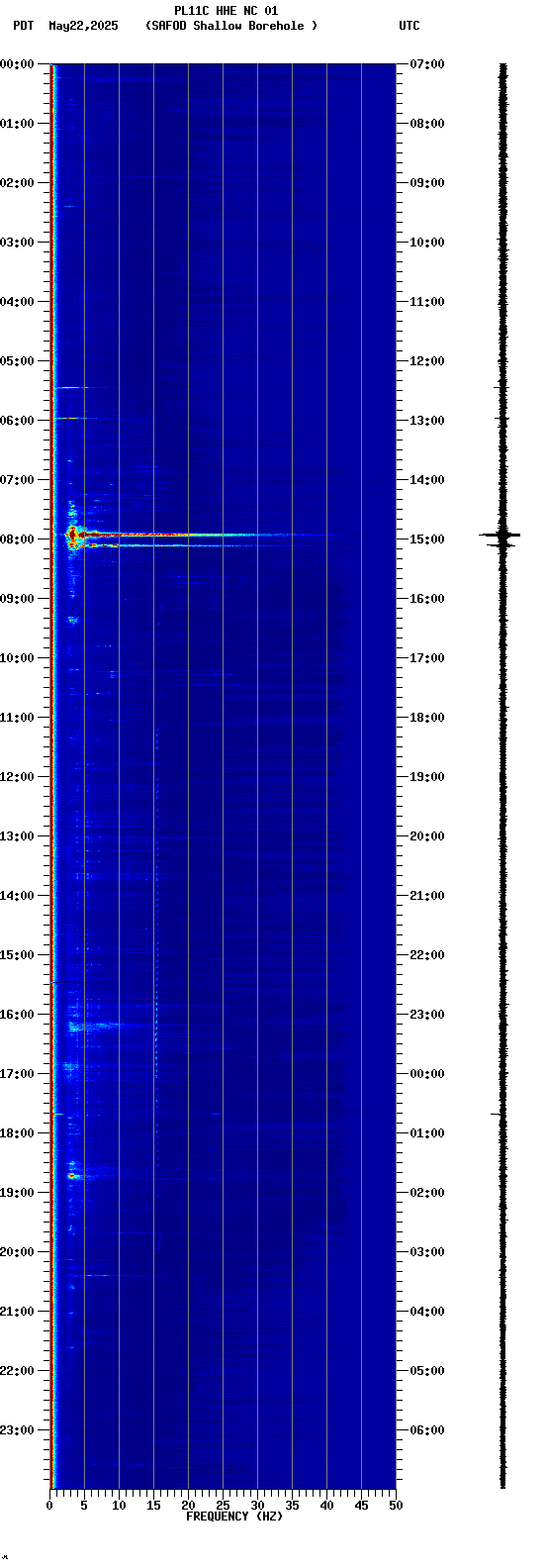The height and width of the screenshot is (1568, 546).
Task: Click the small seismogram spike near 01:00 UTC
Action: pyautogui.click(x=498, y=1114)
